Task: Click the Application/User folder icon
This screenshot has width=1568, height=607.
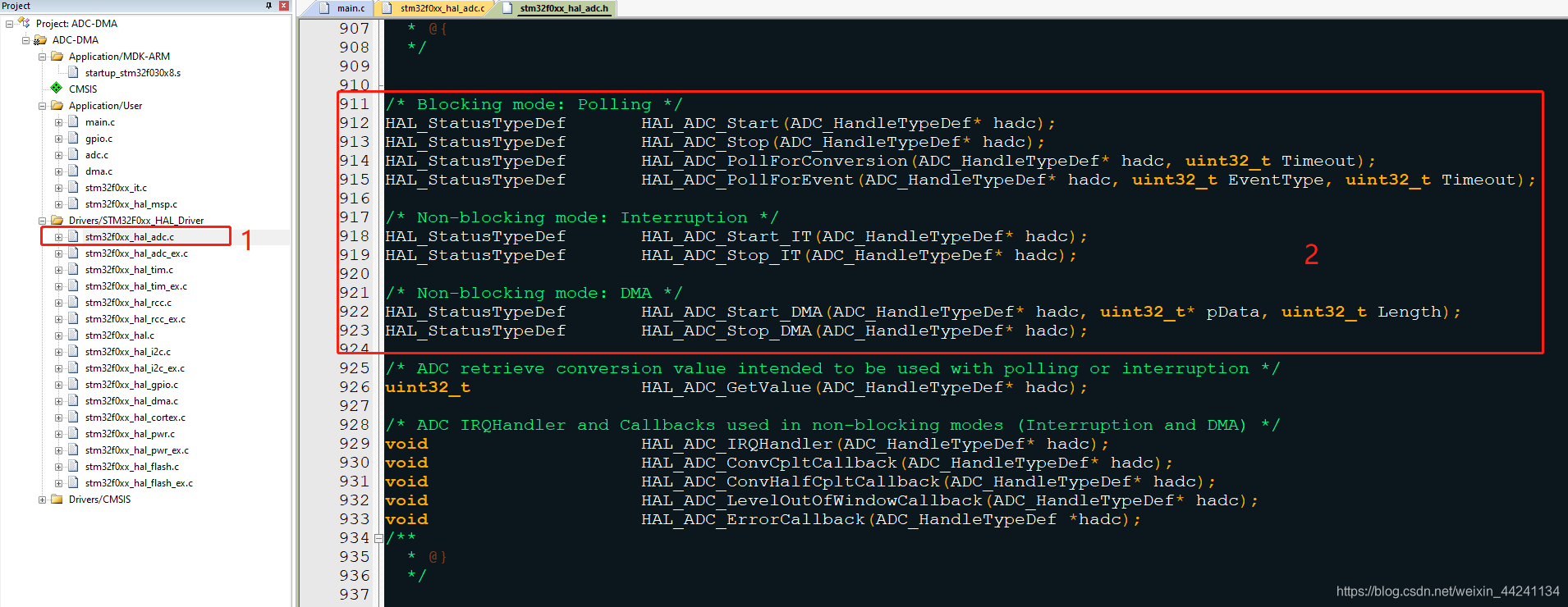Action: (x=57, y=105)
